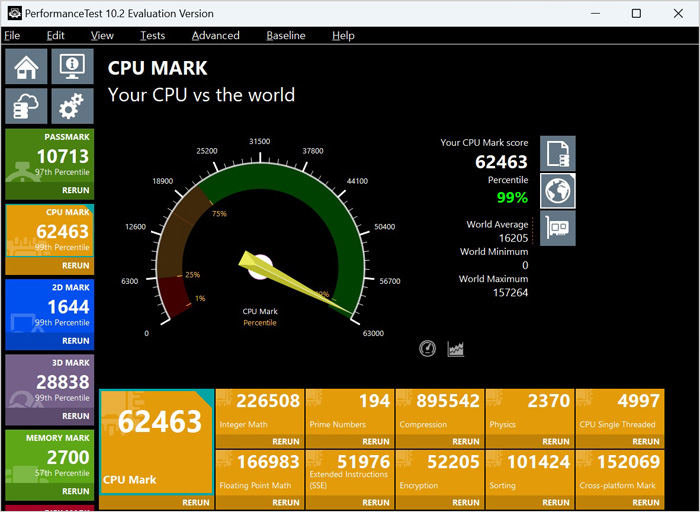
Task: Rerun the Extended Instructions (SSE) test
Action: [x=376, y=503]
